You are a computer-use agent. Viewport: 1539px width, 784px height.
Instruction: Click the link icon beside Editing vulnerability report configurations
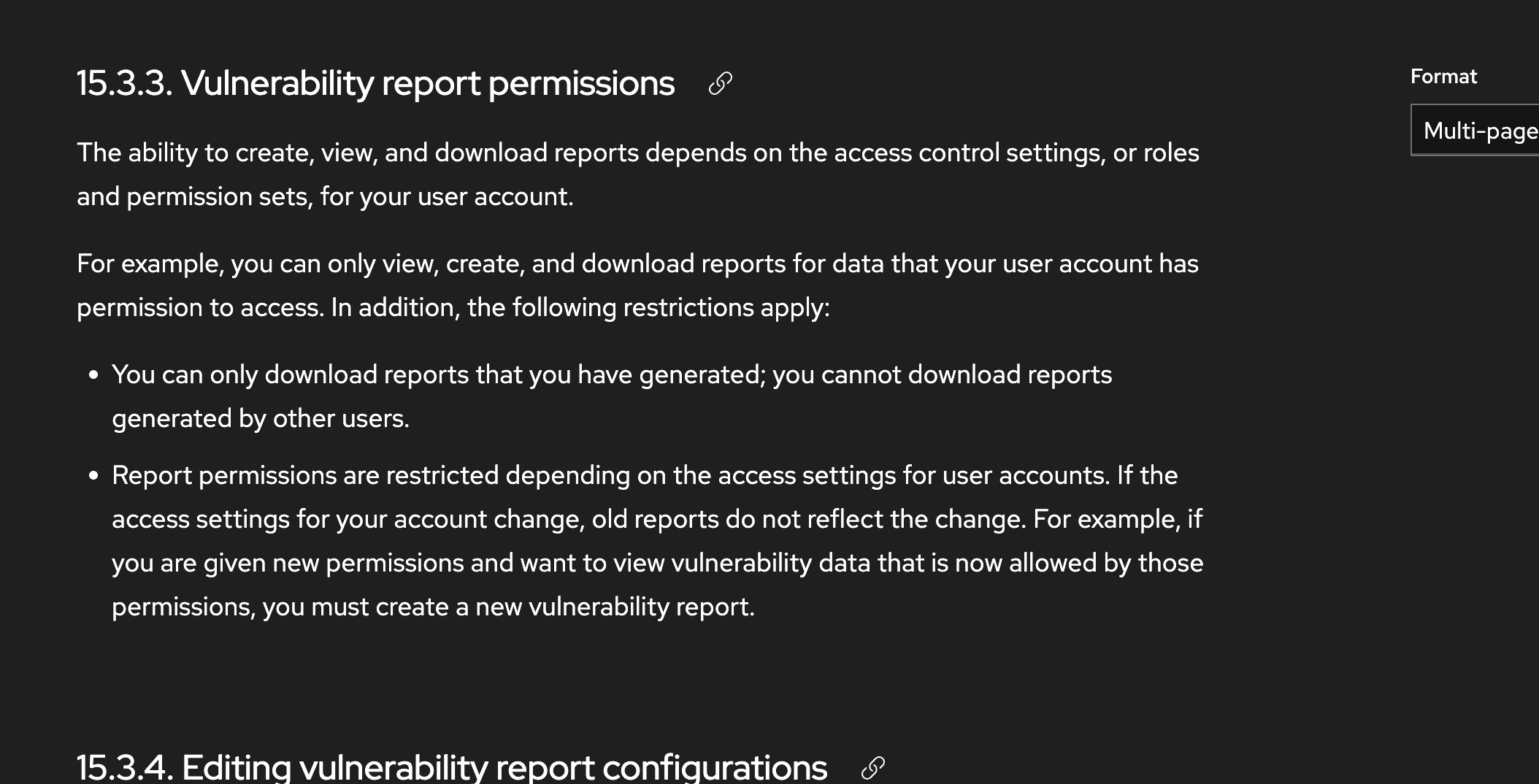tap(873, 768)
